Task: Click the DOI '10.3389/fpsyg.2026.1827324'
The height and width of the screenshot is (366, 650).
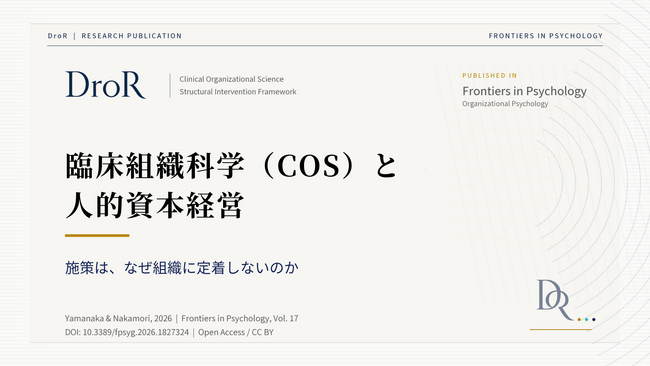Action: 136,332
